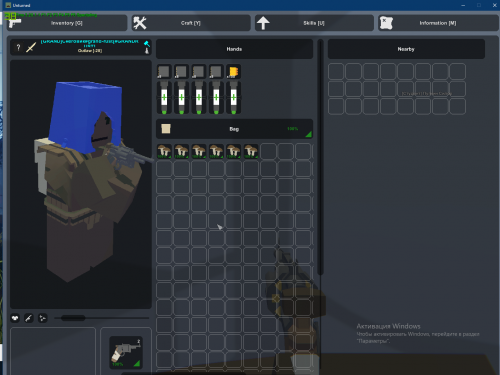Viewport: 500px width, 375px height.
Task: Adjust the character rotation slider
Action: click(73, 318)
